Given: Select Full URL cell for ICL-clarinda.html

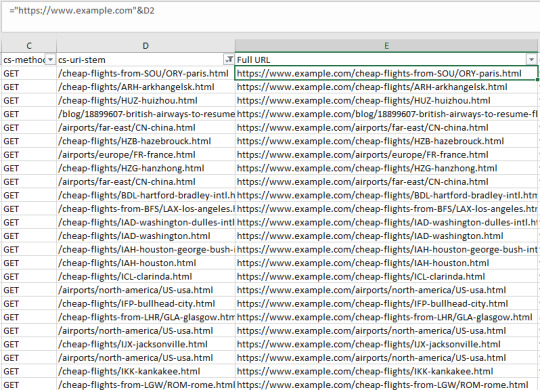Looking at the screenshot, I should [x=386, y=277].
